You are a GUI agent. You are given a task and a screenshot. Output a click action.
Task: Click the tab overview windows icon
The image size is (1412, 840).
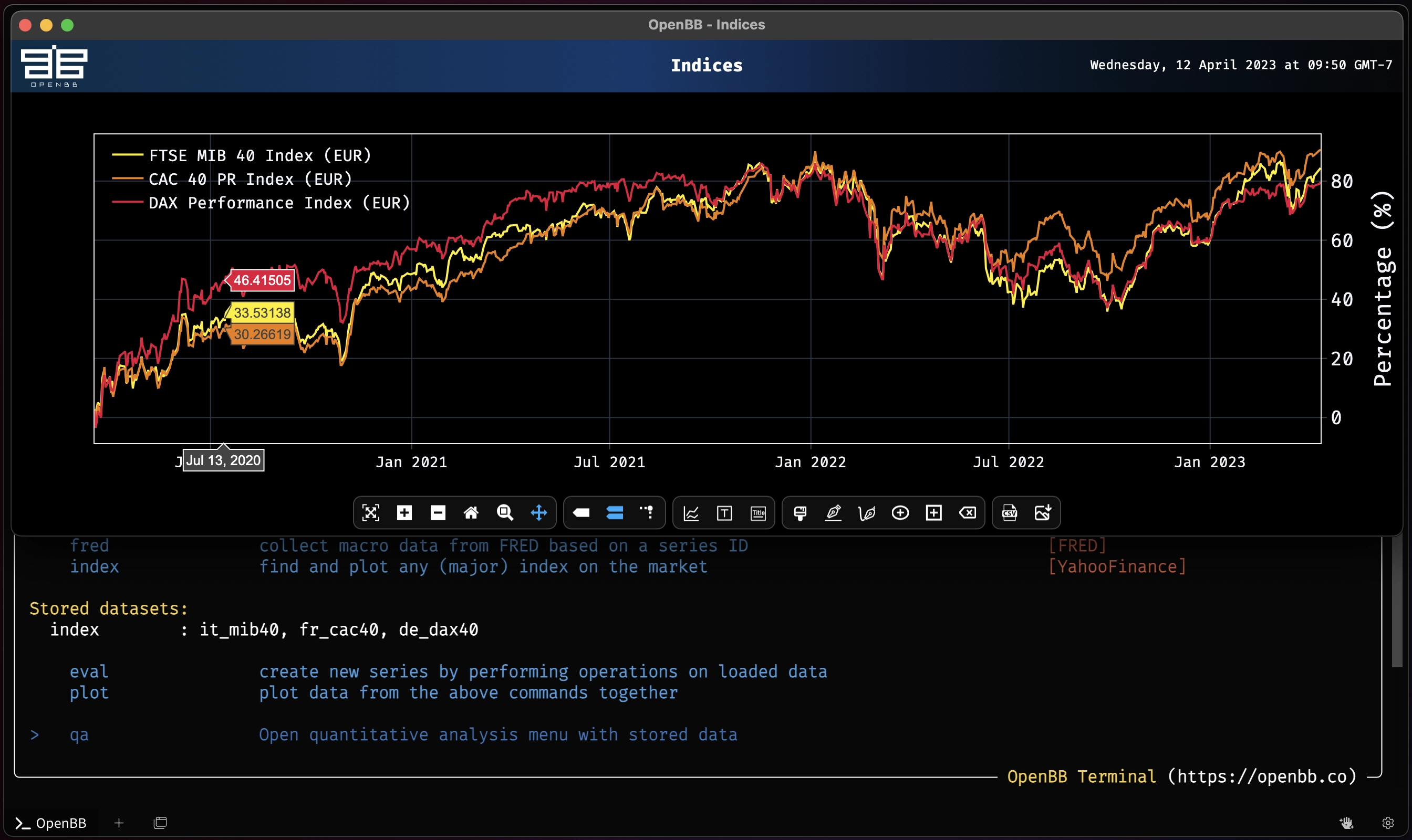coord(160,823)
